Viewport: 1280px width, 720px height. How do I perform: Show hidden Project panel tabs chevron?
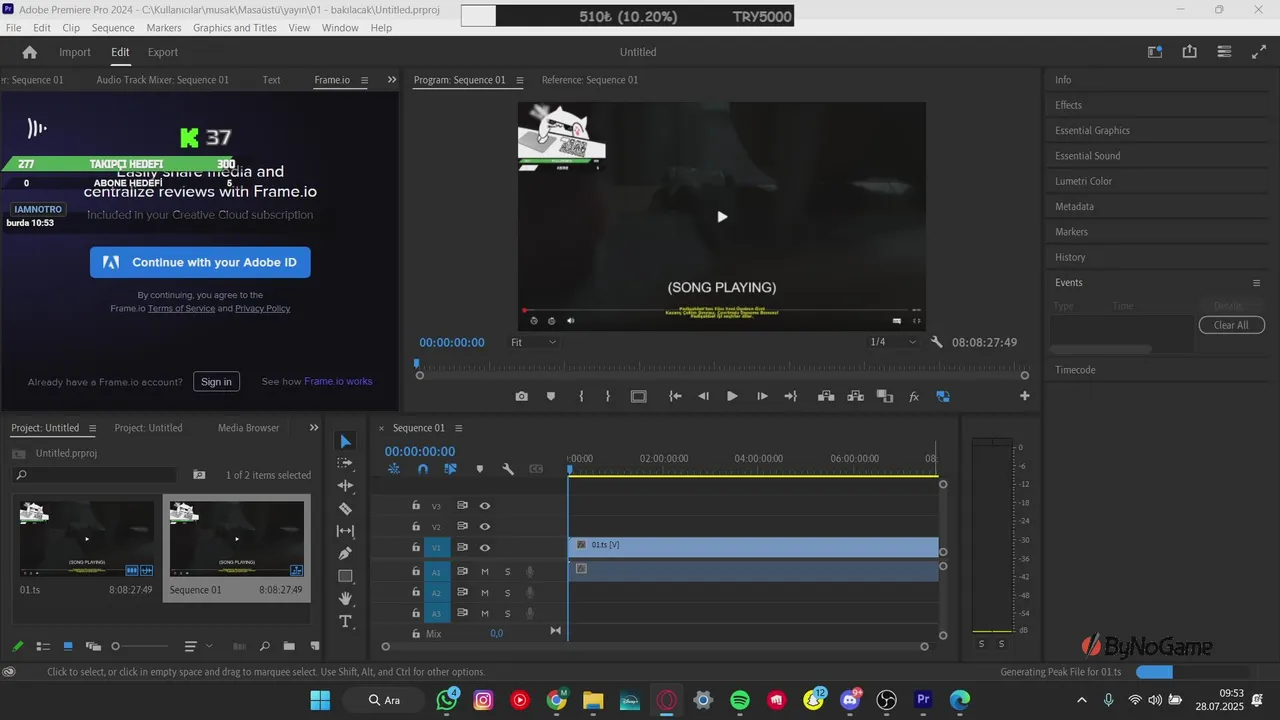click(x=314, y=428)
